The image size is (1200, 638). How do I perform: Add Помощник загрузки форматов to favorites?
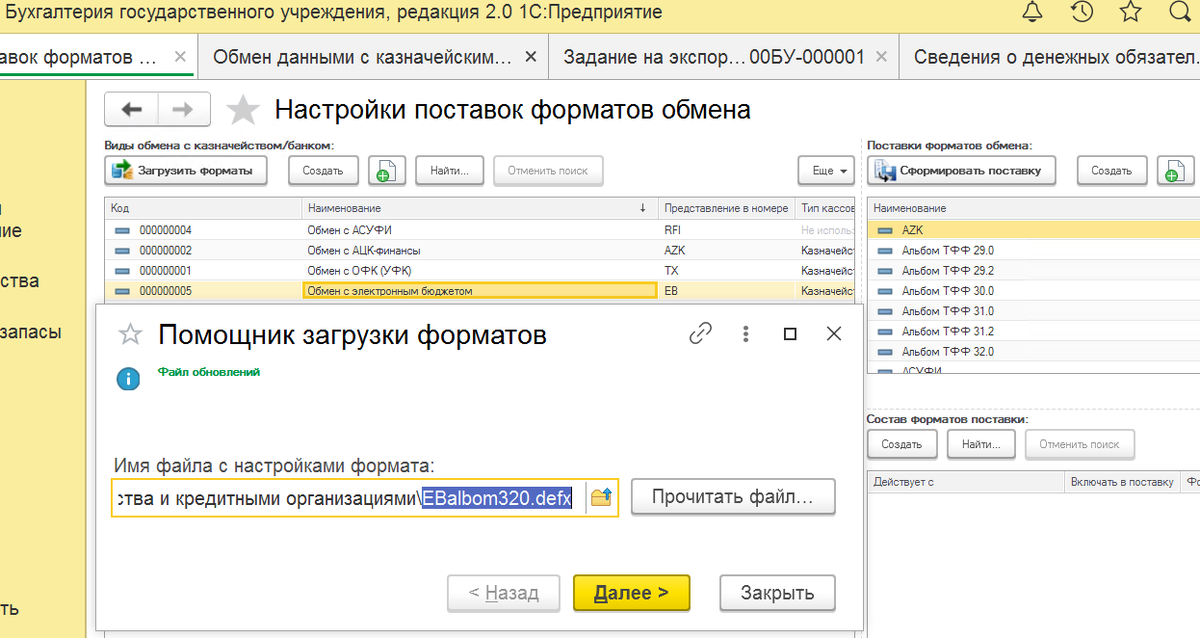click(131, 335)
